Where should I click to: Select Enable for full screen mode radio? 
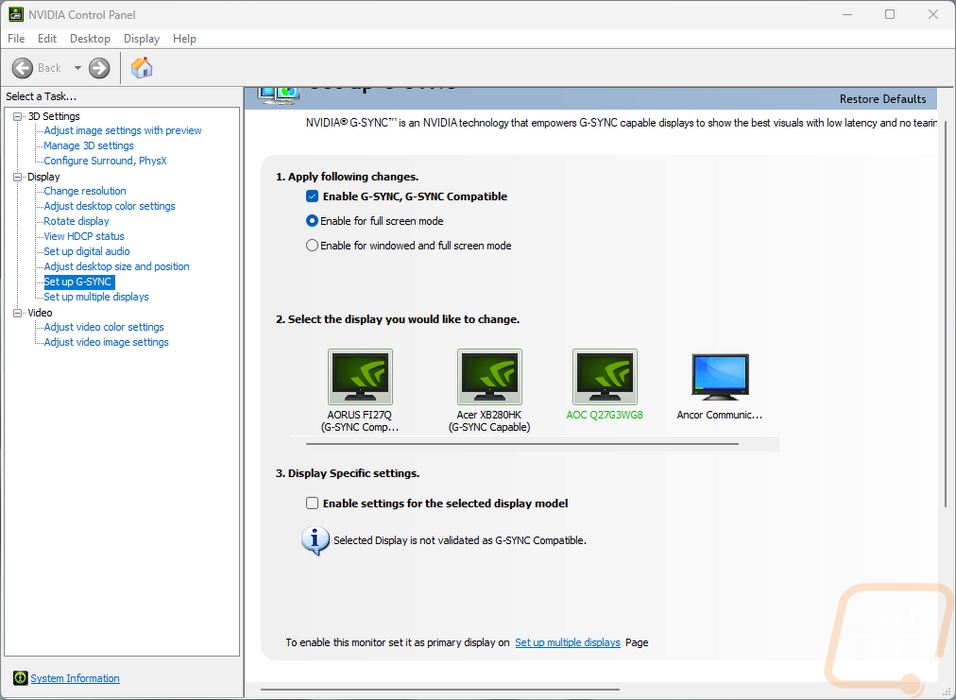(312, 221)
